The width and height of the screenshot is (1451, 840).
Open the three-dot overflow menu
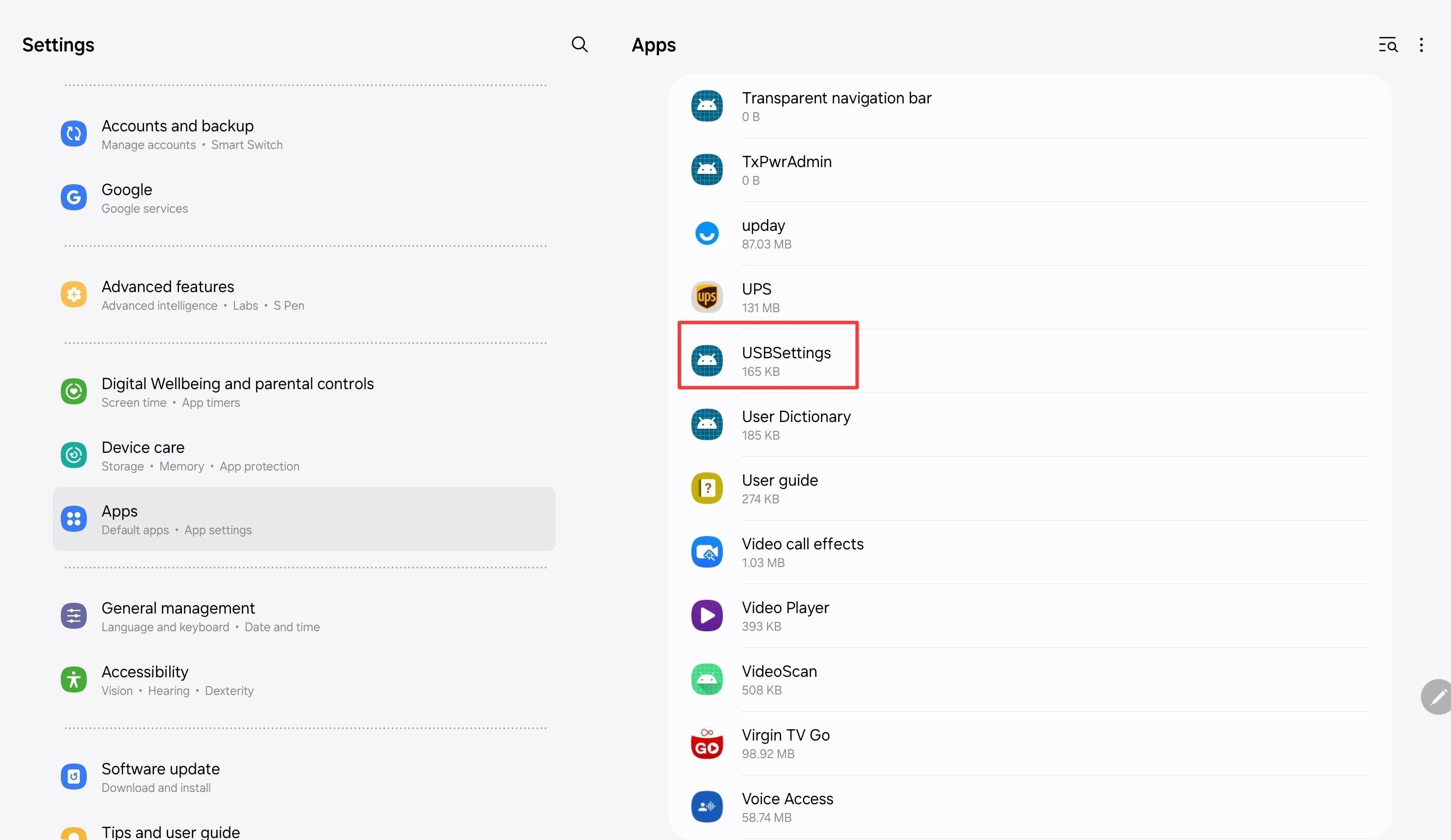[x=1421, y=44]
